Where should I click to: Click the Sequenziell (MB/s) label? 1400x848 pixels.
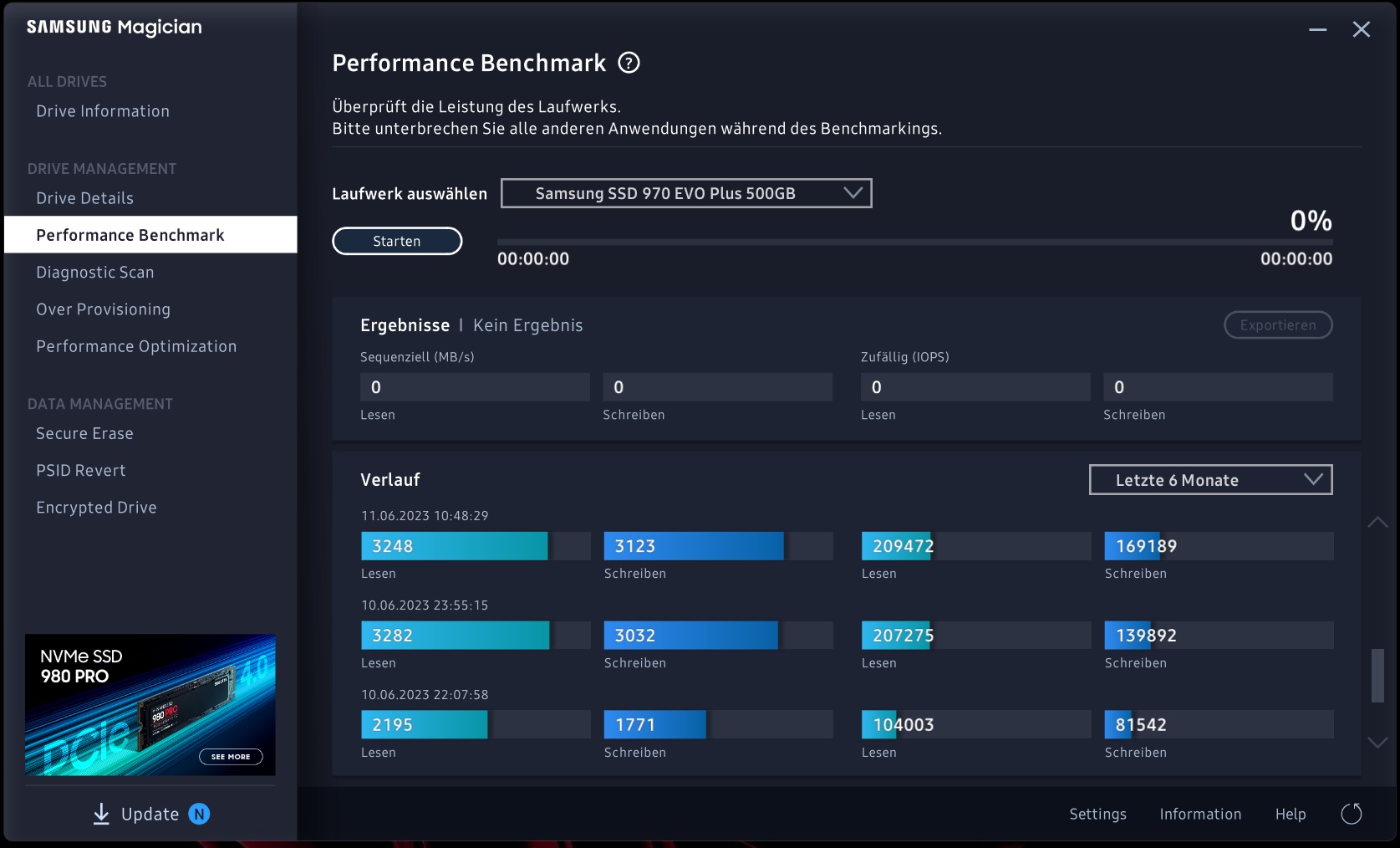click(x=417, y=357)
